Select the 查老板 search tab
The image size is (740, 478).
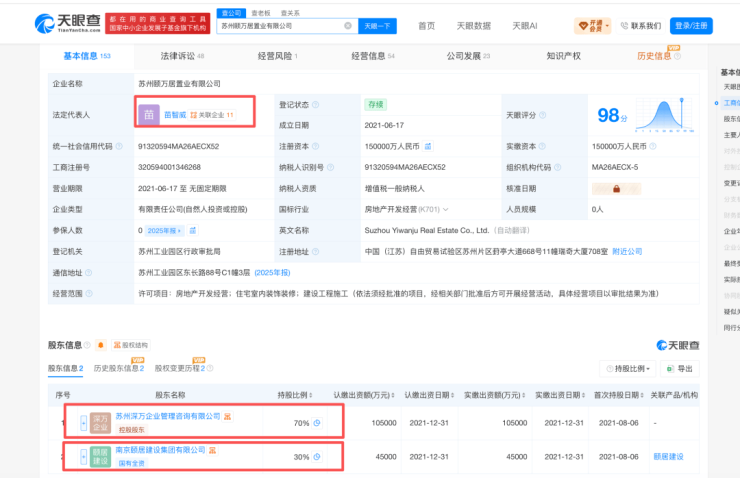pyautogui.click(x=261, y=13)
